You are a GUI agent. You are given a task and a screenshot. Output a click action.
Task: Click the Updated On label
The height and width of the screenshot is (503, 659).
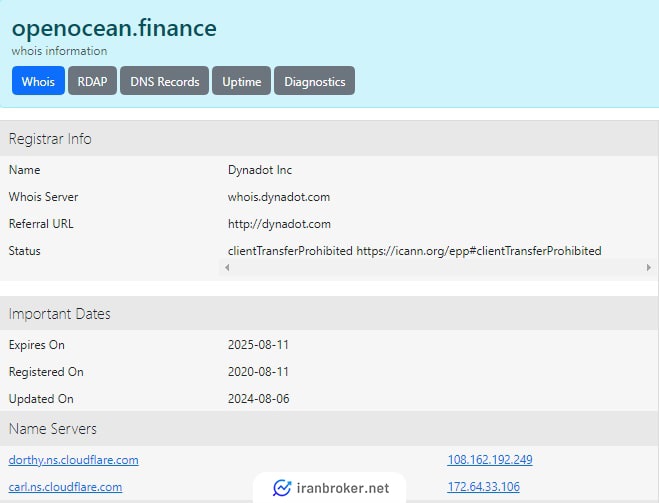[x=41, y=399]
